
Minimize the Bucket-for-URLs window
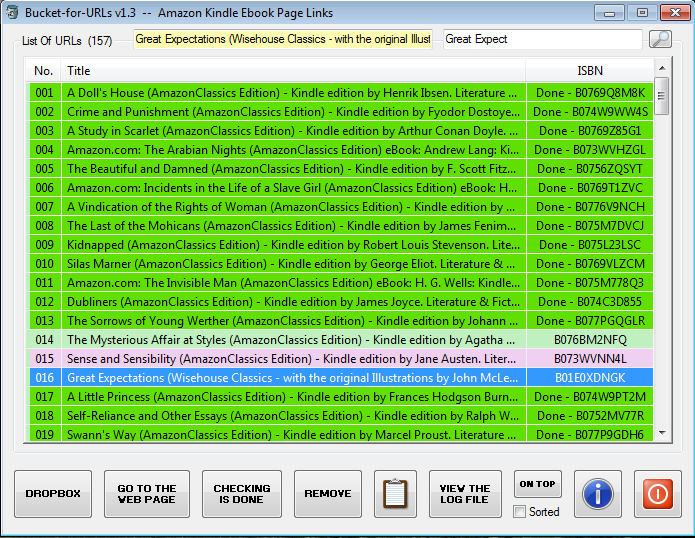tap(609, 13)
